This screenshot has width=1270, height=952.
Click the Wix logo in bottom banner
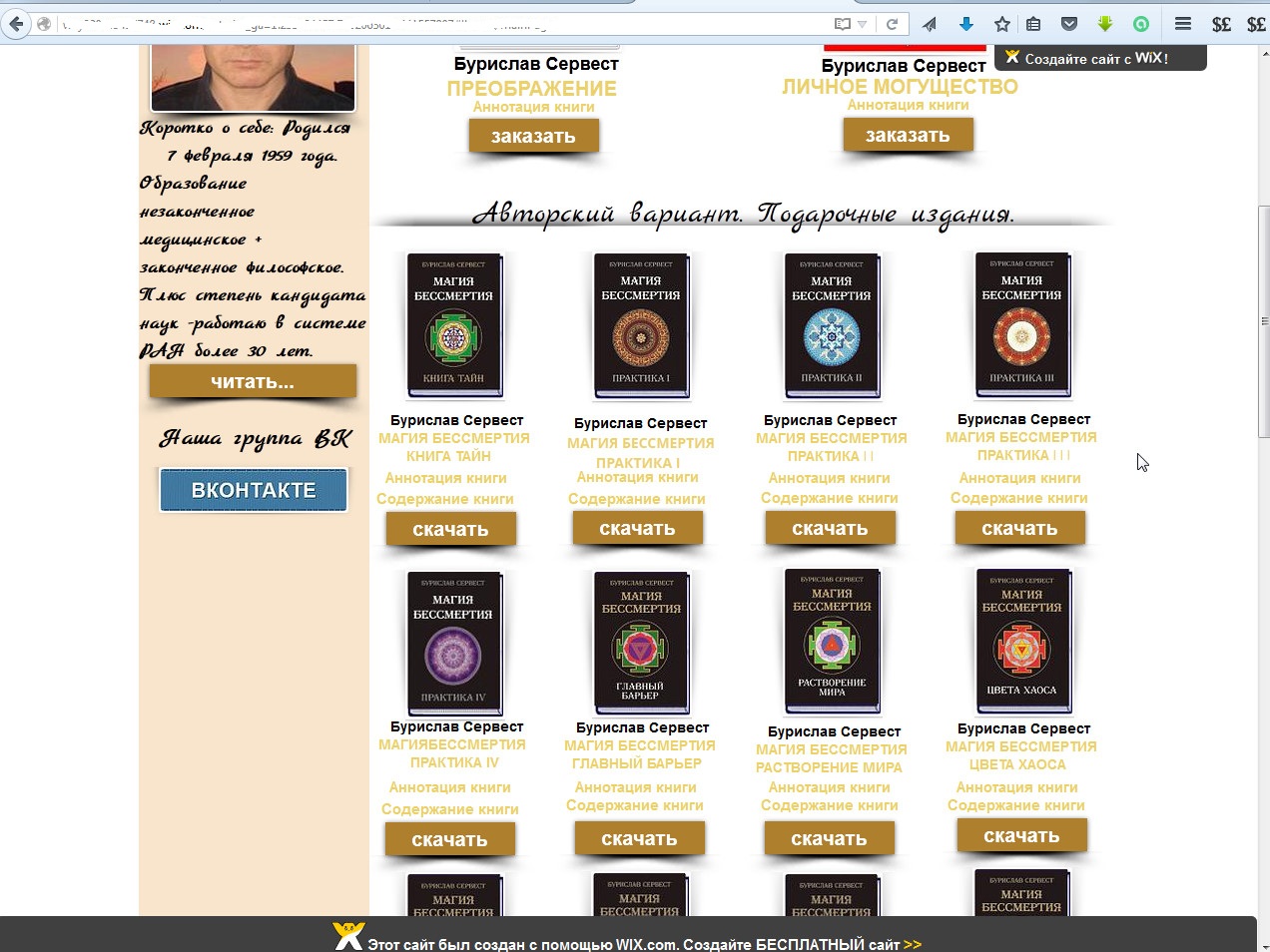pos(347,936)
